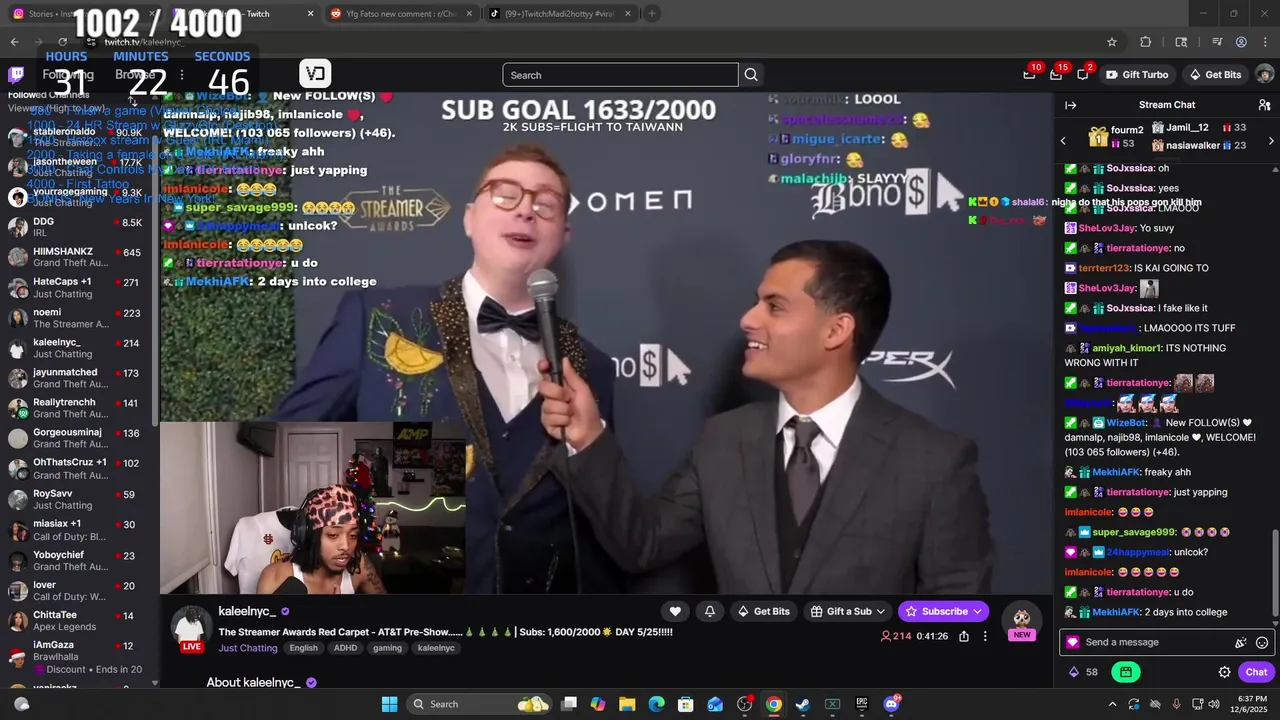The width and height of the screenshot is (1280, 720).
Task: Toggle the notification bell for kaleelnyc_
Action: [x=710, y=611]
